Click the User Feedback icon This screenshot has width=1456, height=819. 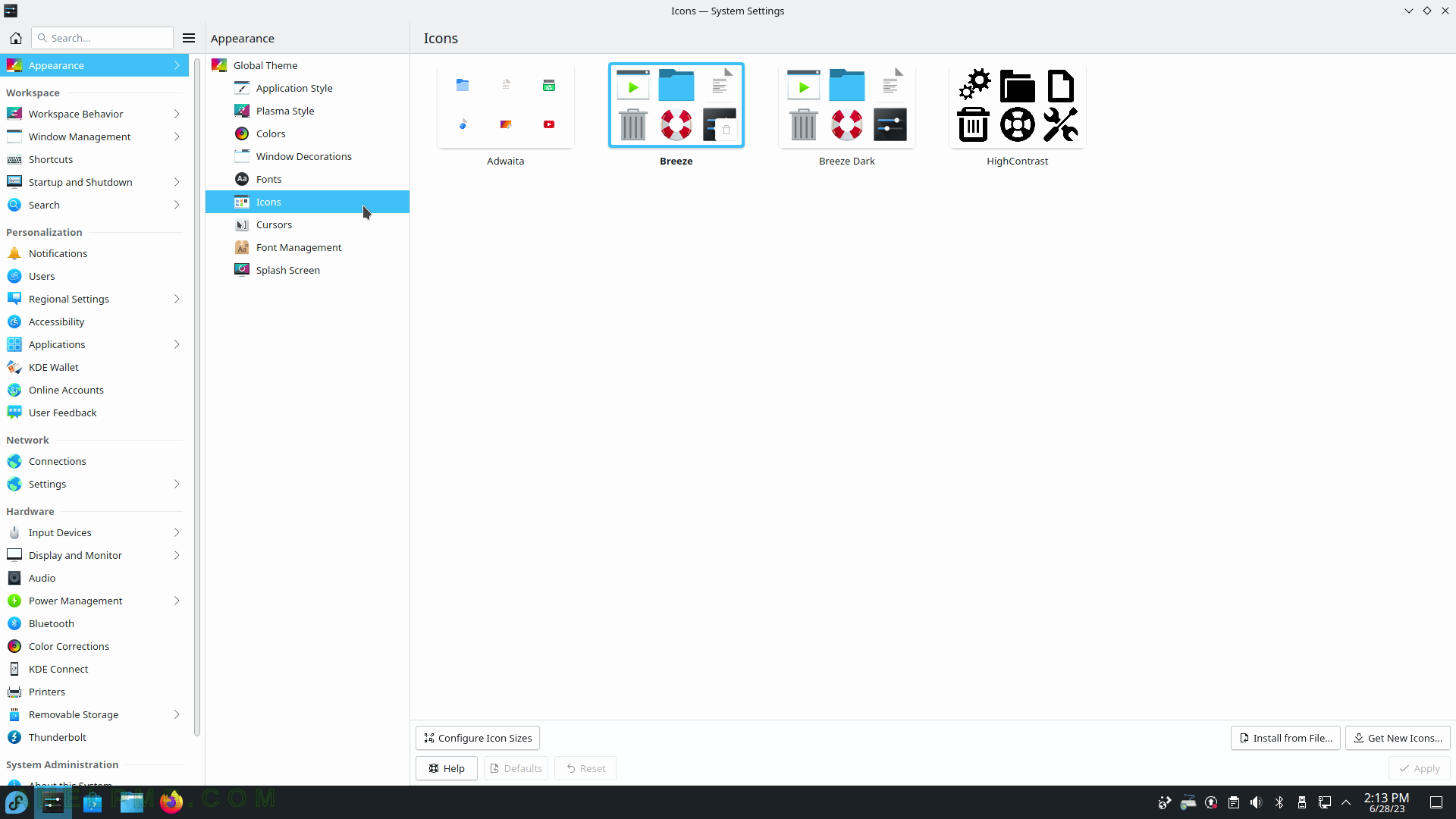click(14, 413)
